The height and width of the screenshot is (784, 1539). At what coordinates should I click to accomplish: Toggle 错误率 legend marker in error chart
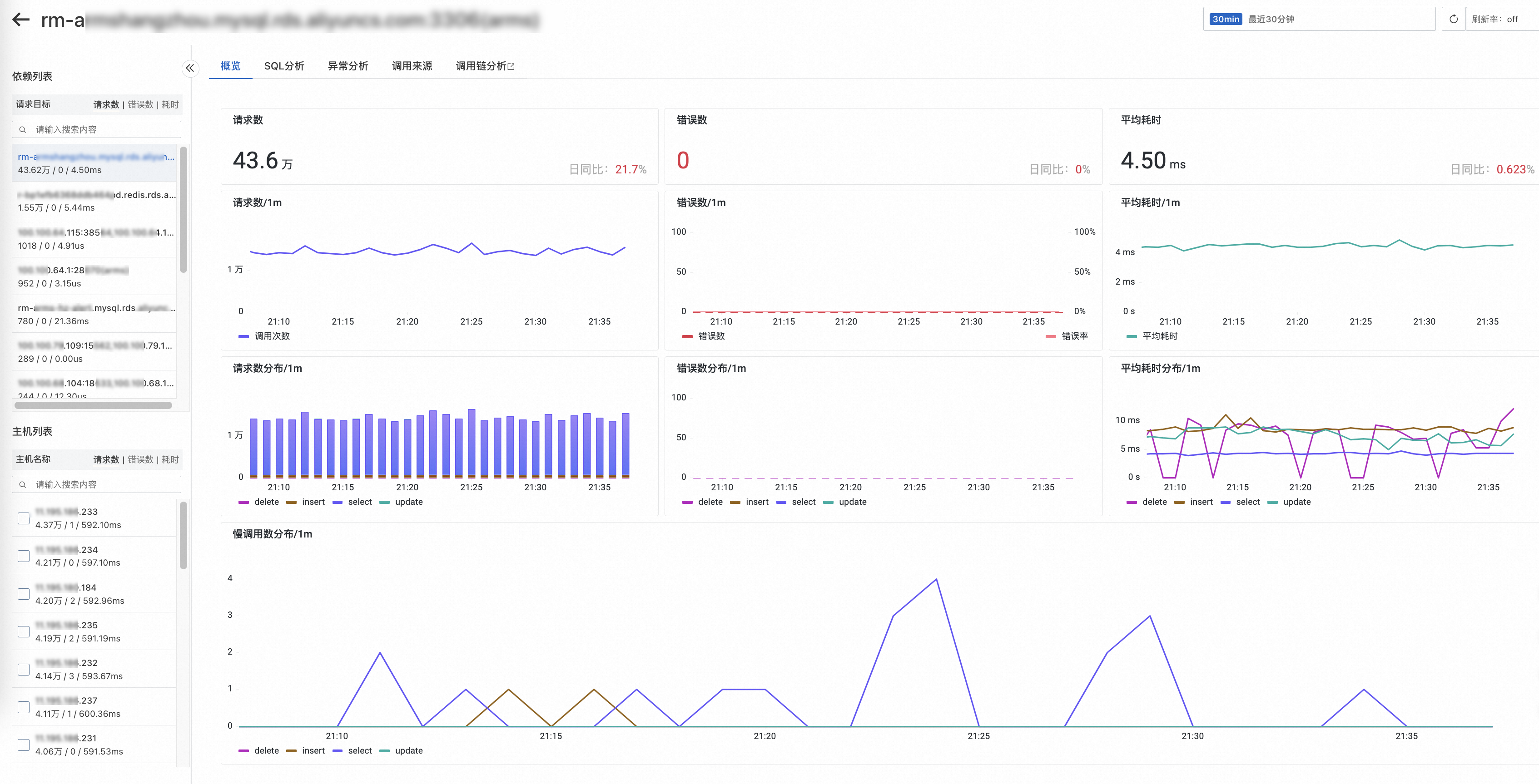[x=1050, y=336]
